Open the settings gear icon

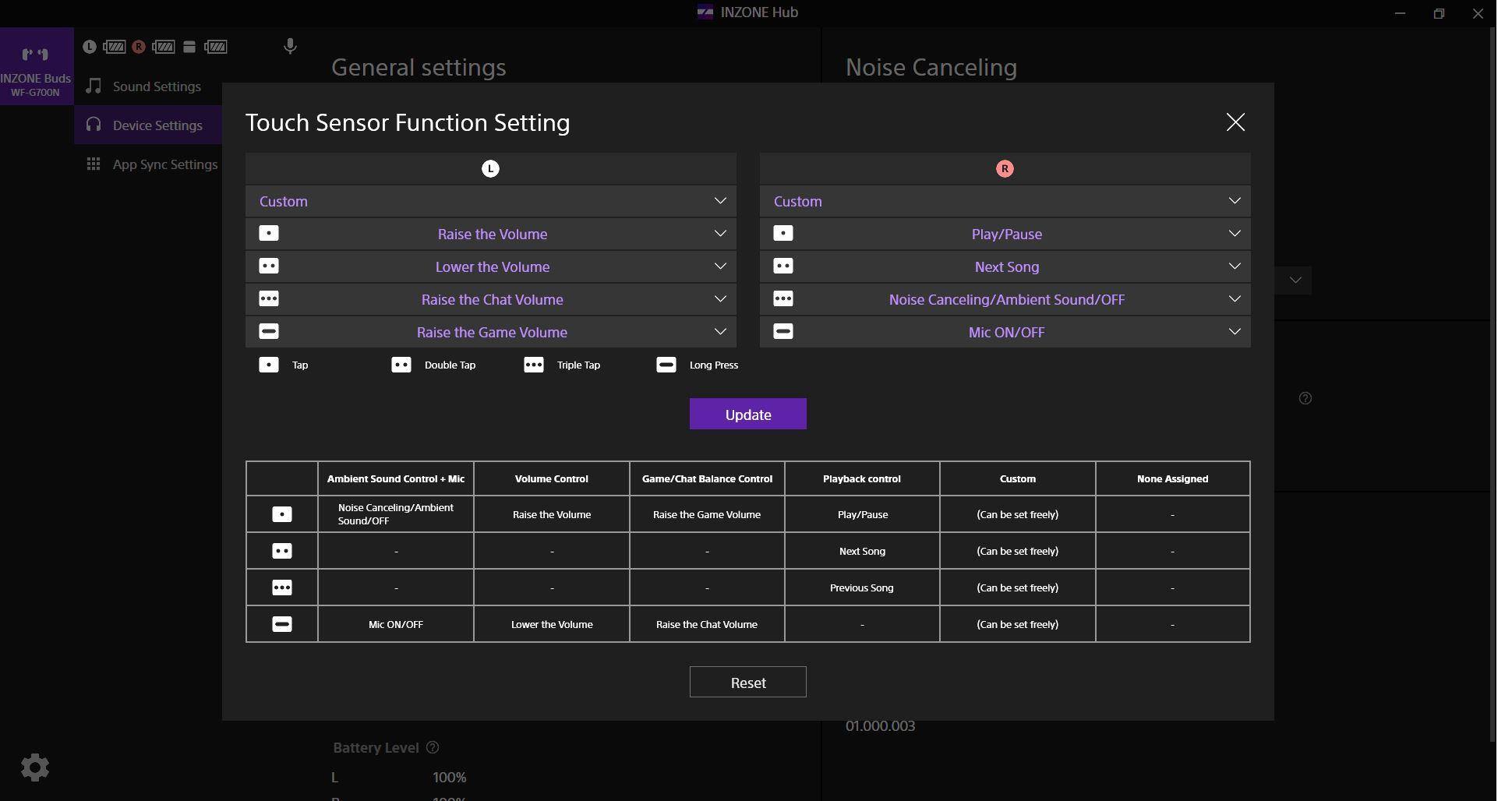[35, 767]
